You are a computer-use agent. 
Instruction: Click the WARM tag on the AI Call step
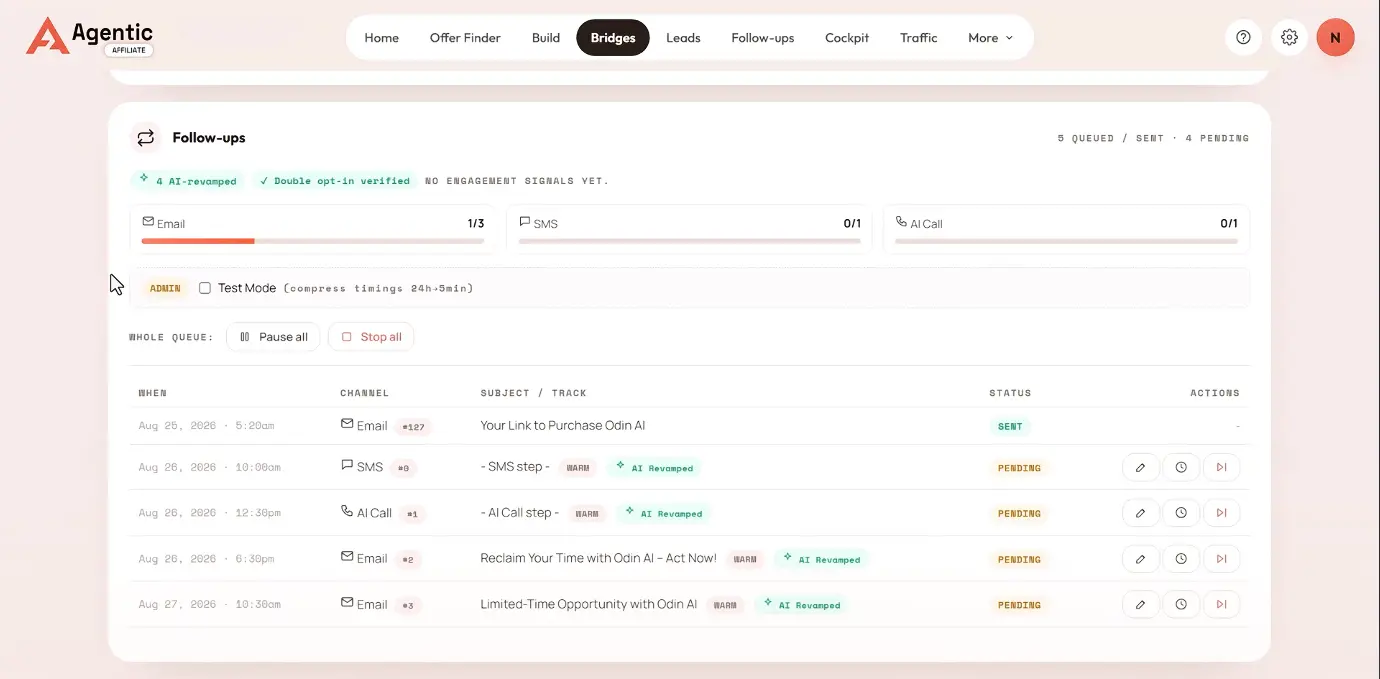click(587, 514)
